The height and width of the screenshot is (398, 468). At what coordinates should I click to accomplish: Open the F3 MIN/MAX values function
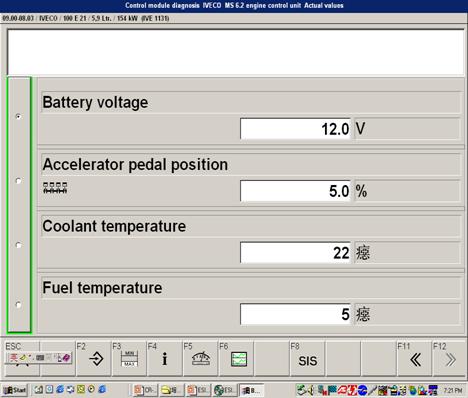(129, 359)
